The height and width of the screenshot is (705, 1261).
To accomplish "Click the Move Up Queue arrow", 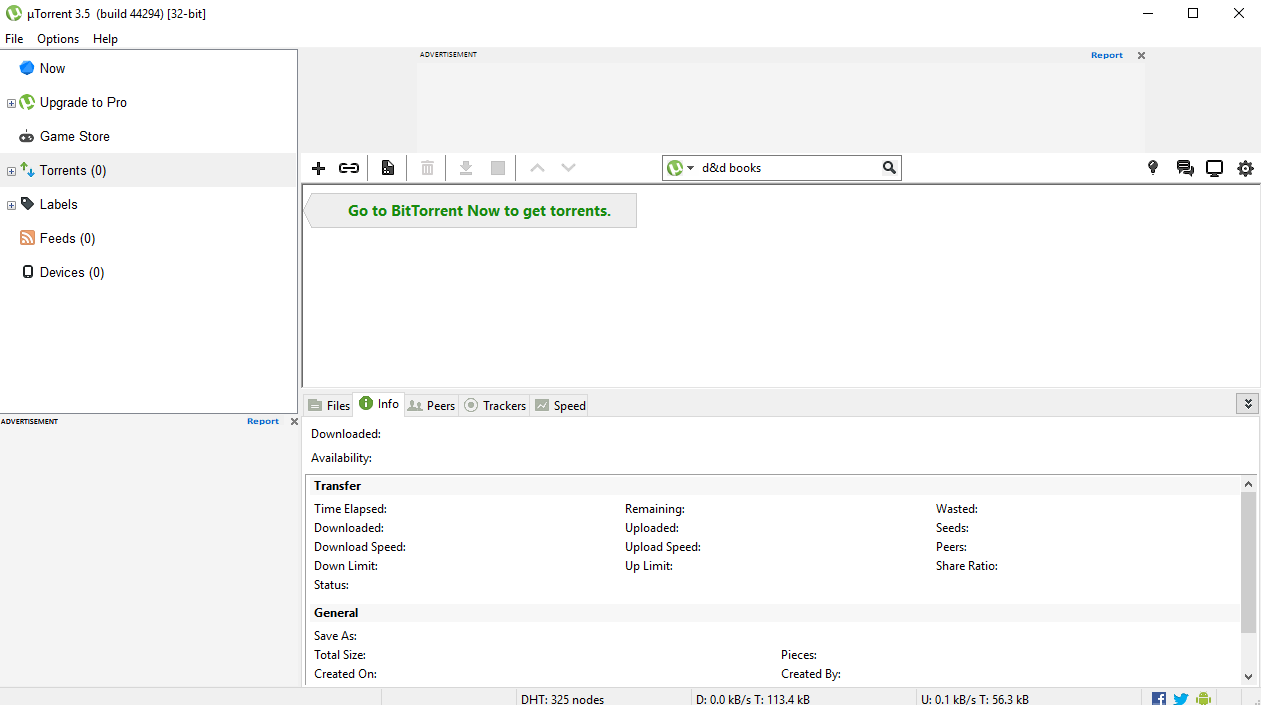I will tap(537, 168).
